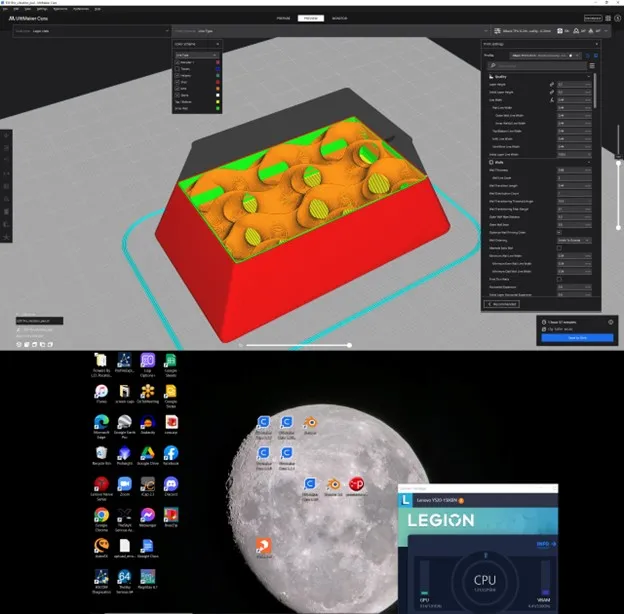Select the Scale tool in Cura's left toolbar
The height and width of the screenshot is (614, 624).
[x=6, y=148]
